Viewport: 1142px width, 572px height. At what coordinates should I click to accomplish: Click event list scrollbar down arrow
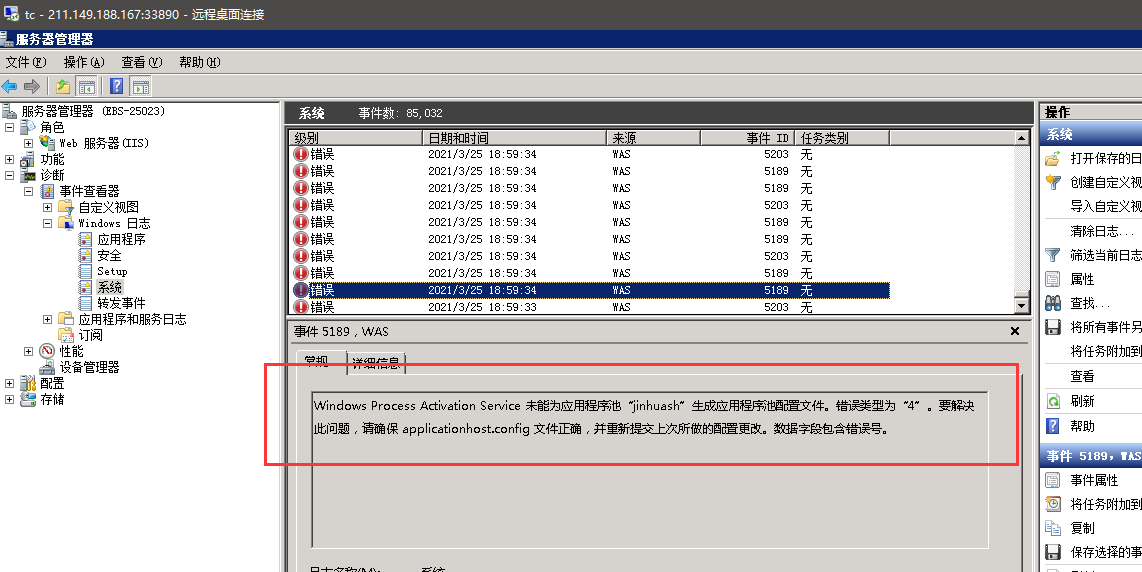coord(1022,306)
